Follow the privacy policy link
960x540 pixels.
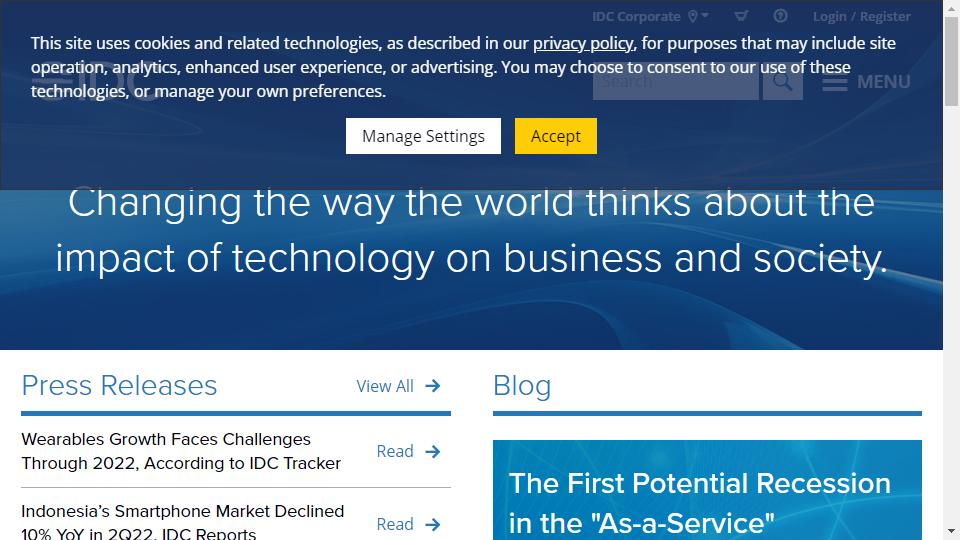pos(582,43)
